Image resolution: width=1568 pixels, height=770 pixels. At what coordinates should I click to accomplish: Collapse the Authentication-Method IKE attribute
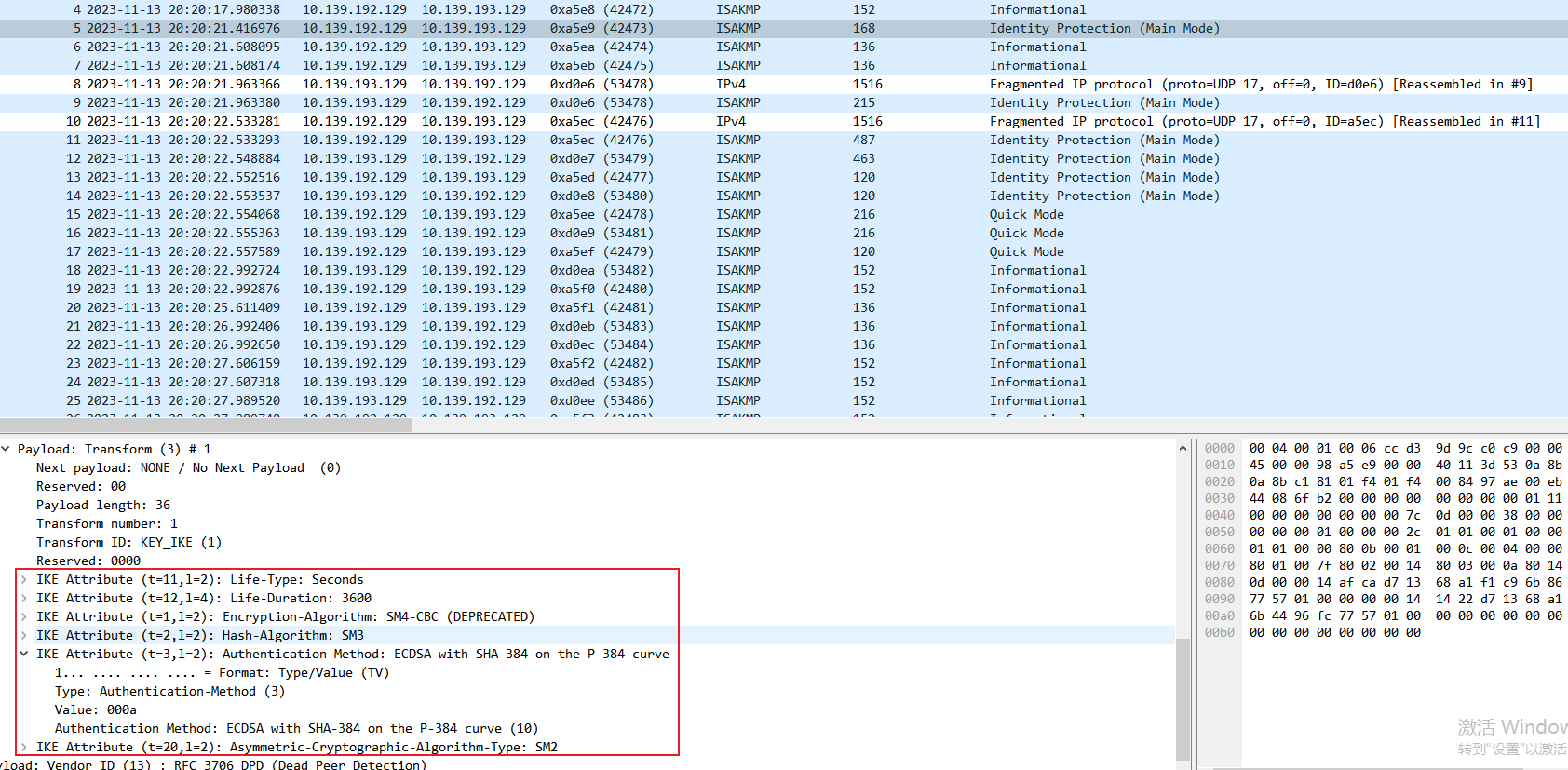pos(24,654)
